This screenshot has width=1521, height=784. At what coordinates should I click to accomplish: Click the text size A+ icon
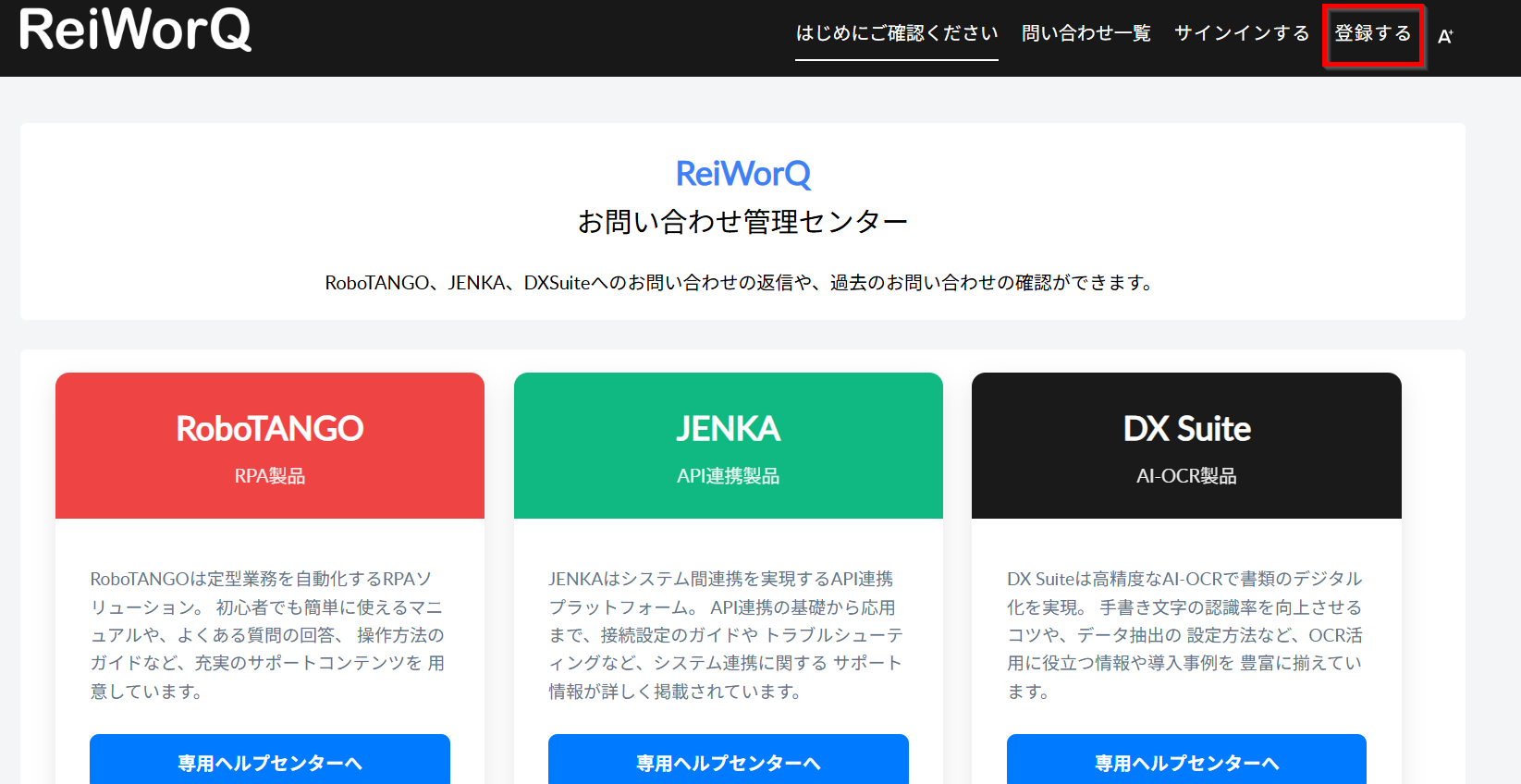click(1445, 36)
